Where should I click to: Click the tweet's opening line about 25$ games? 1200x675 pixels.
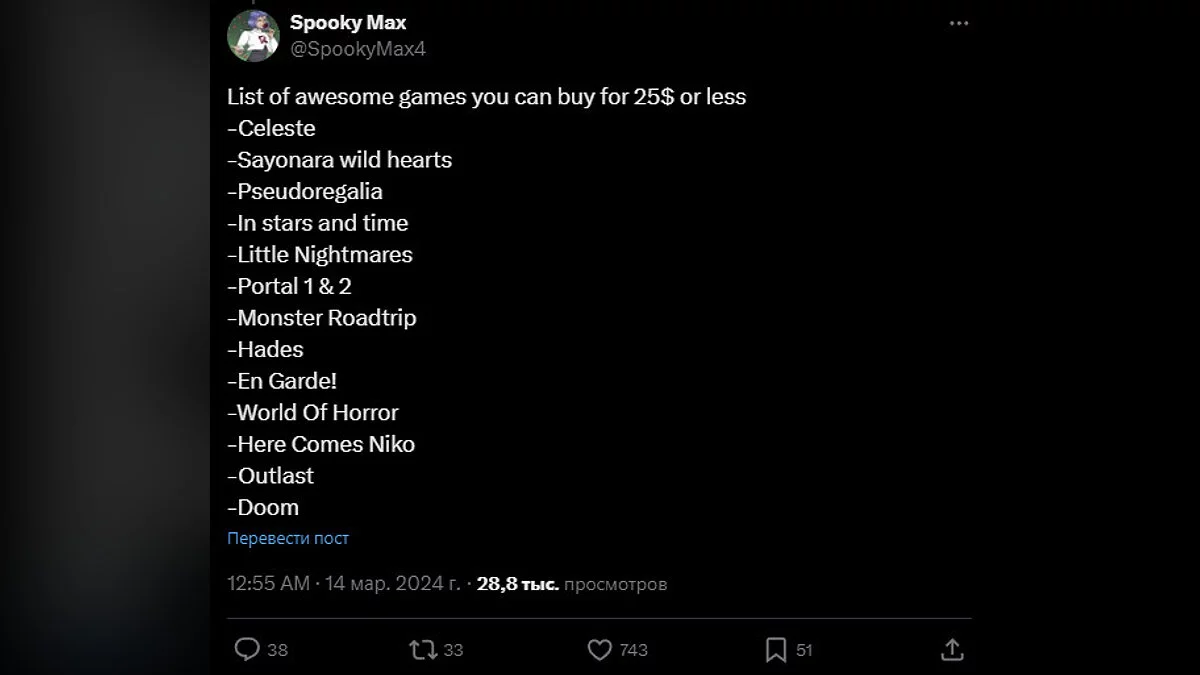pos(486,97)
